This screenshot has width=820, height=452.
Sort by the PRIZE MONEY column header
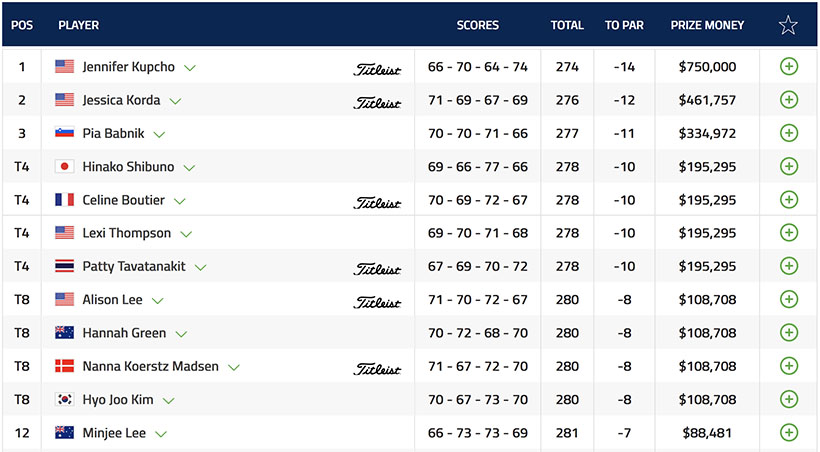707,25
